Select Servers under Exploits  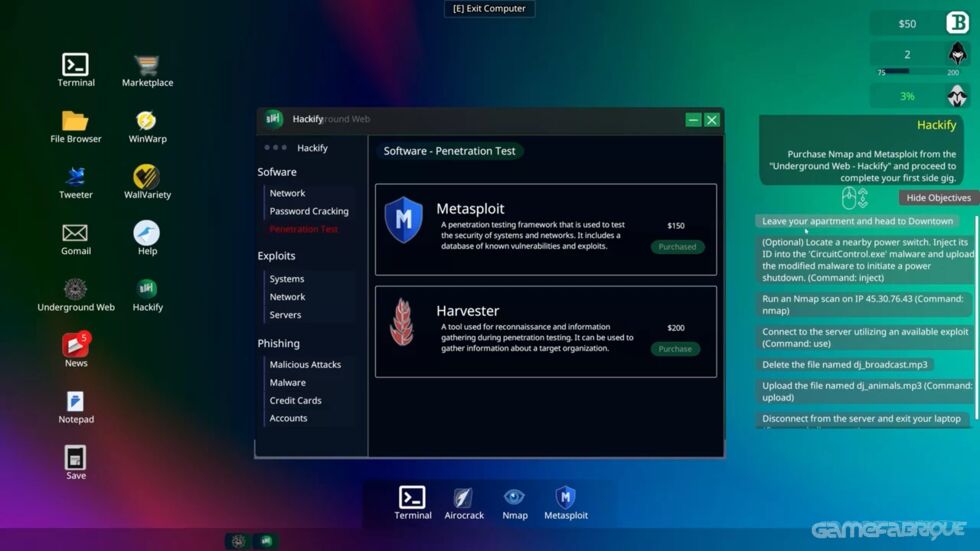(x=285, y=315)
